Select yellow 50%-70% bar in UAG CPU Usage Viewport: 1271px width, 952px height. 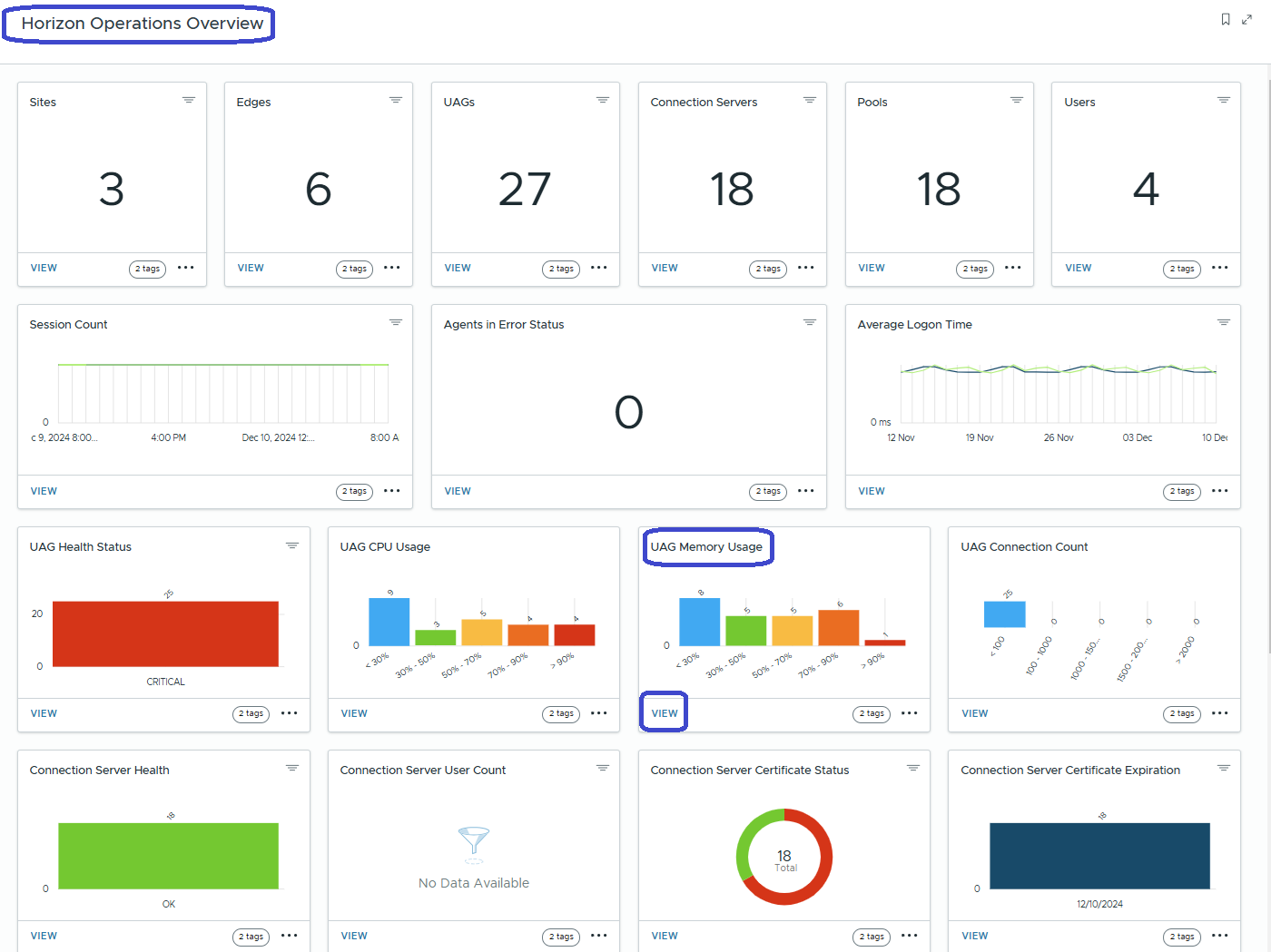[x=481, y=633]
